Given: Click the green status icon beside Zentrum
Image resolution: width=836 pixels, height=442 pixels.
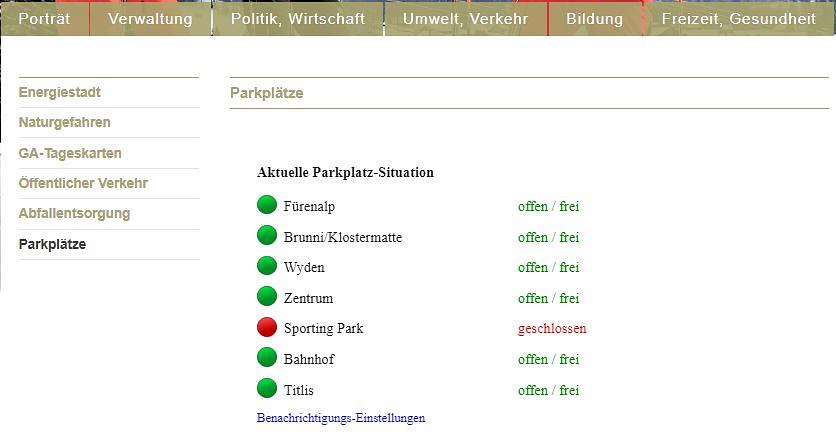Looking at the screenshot, I should coord(267,297).
